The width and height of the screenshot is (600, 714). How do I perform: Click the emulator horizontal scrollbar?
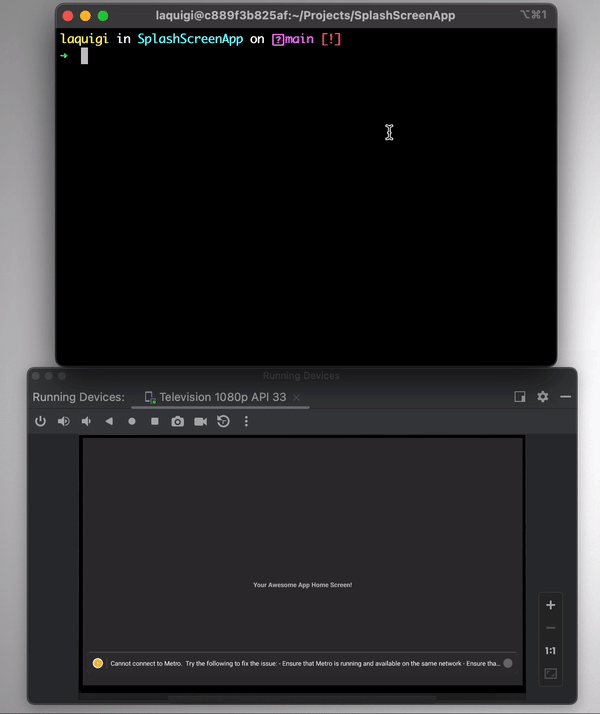point(302,697)
